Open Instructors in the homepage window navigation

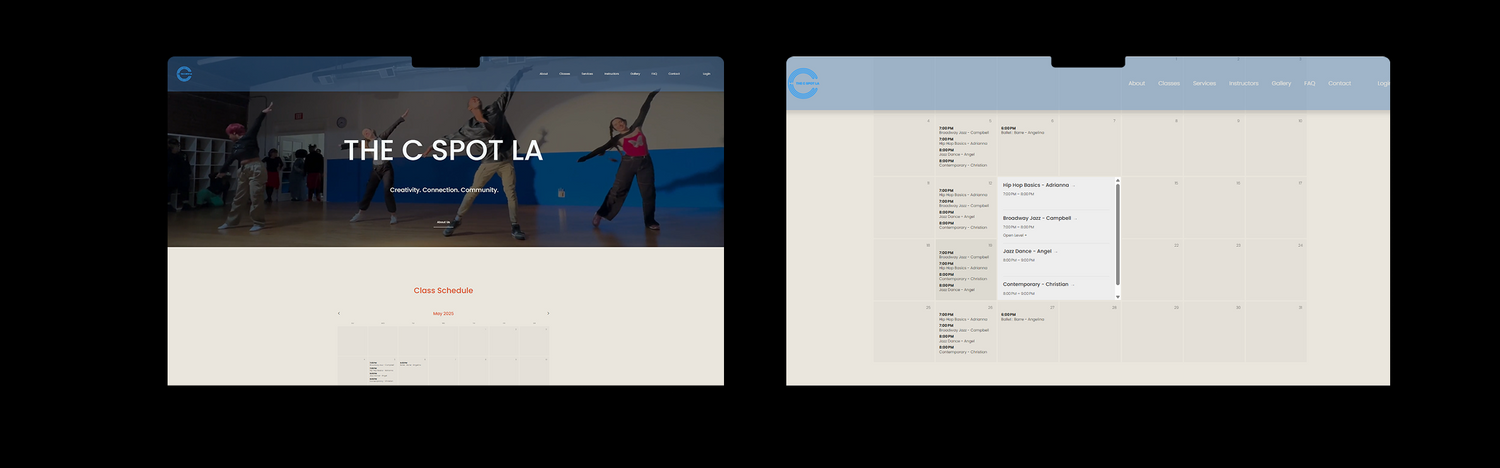coord(612,74)
